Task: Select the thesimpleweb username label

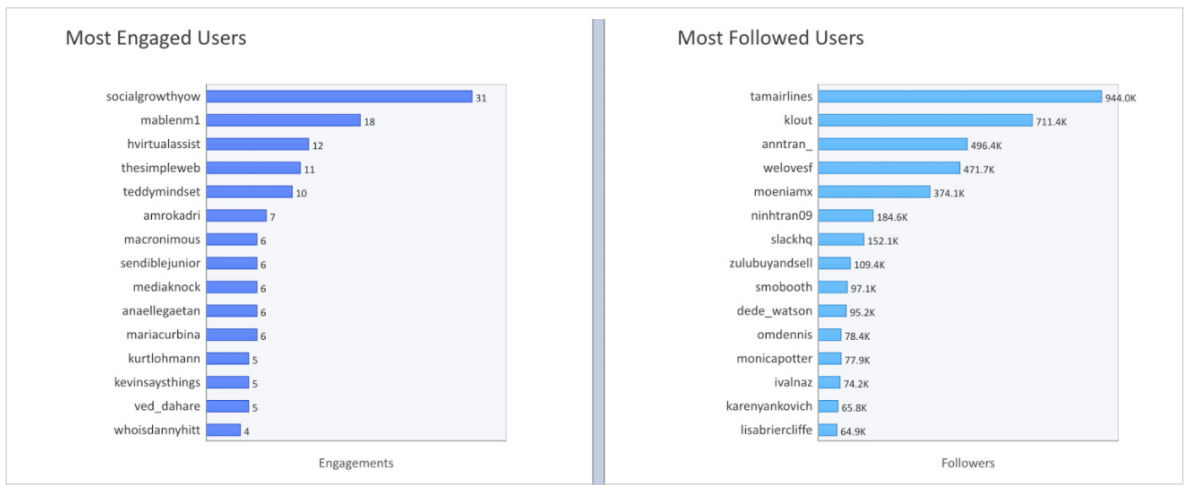Action: pos(161,168)
